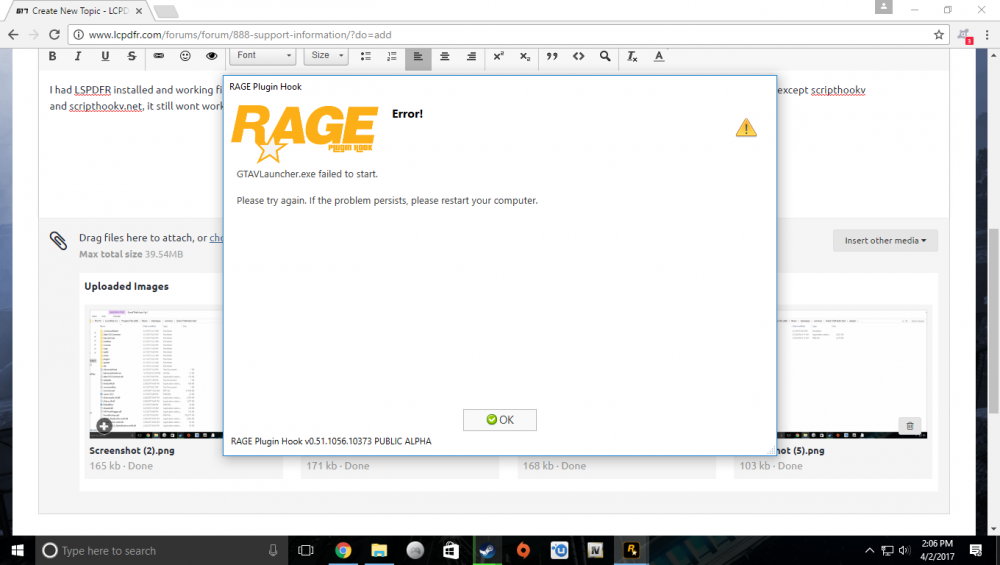Viewport: 1000px width, 565px height.
Task: Click the magnifier preview icon in toolbar
Action: pos(605,56)
